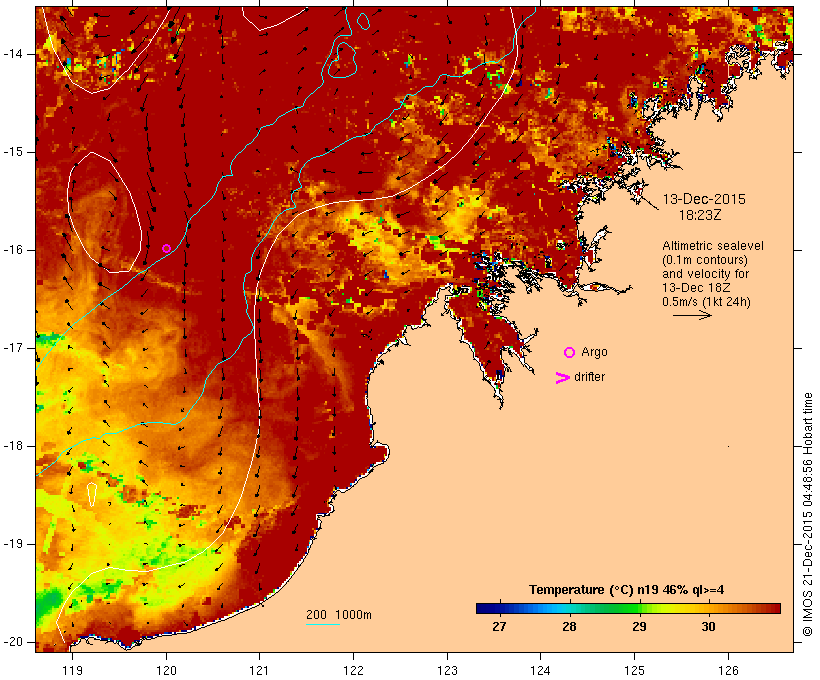
Task: Click the small white sea-level contour near 119.2, -18.5
Action: coord(92,494)
